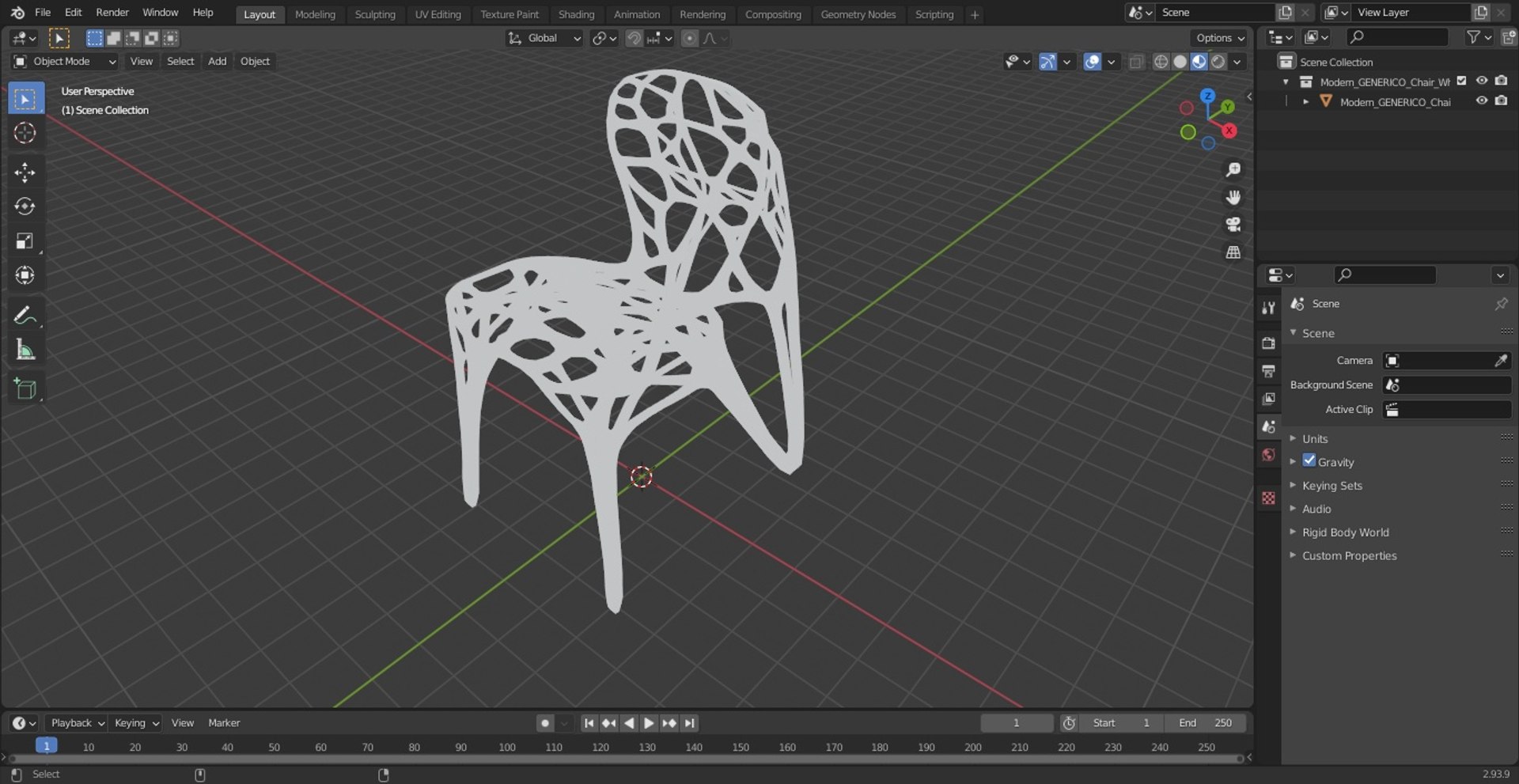Image resolution: width=1519 pixels, height=784 pixels.
Task: Open Render properties tab
Action: click(1268, 343)
